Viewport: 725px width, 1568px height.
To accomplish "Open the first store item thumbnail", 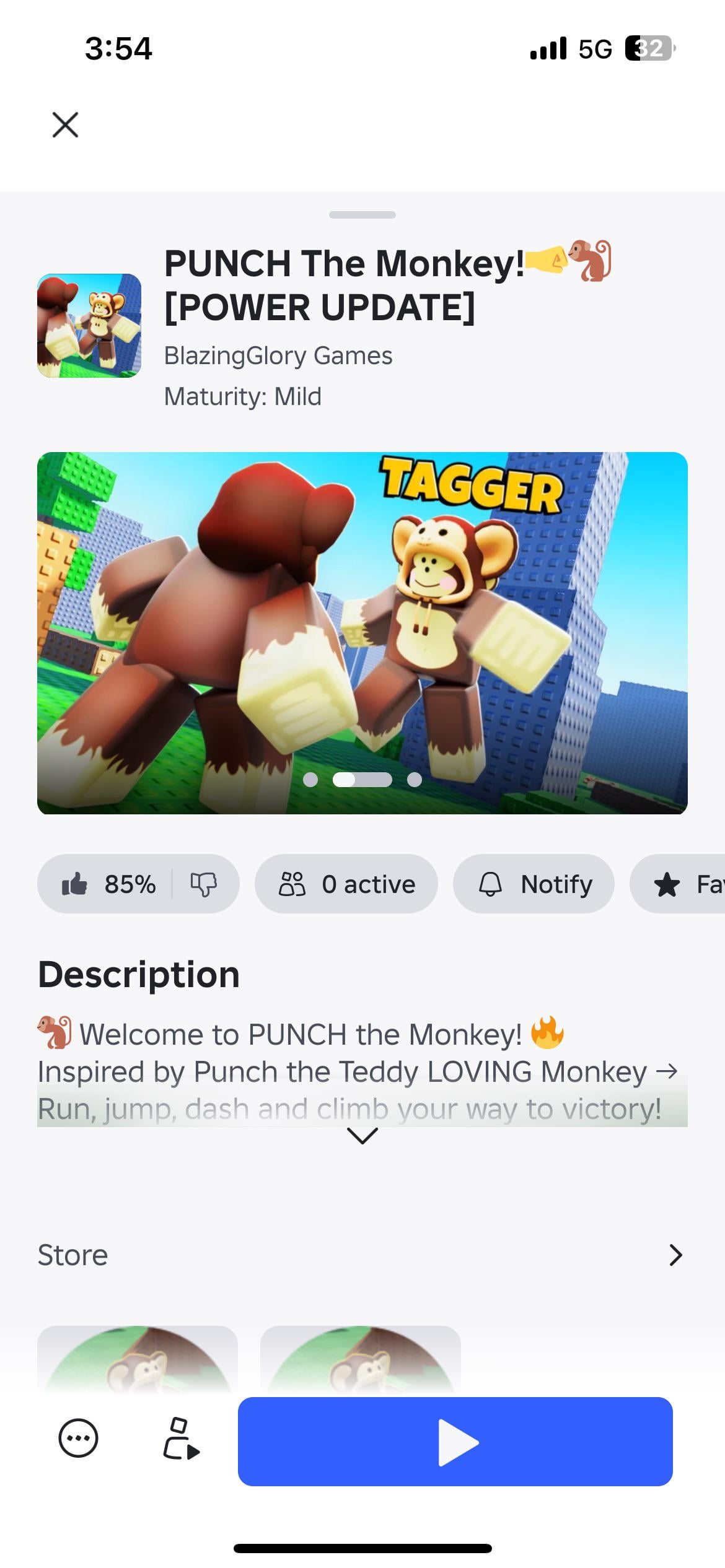I will coord(138,1361).
